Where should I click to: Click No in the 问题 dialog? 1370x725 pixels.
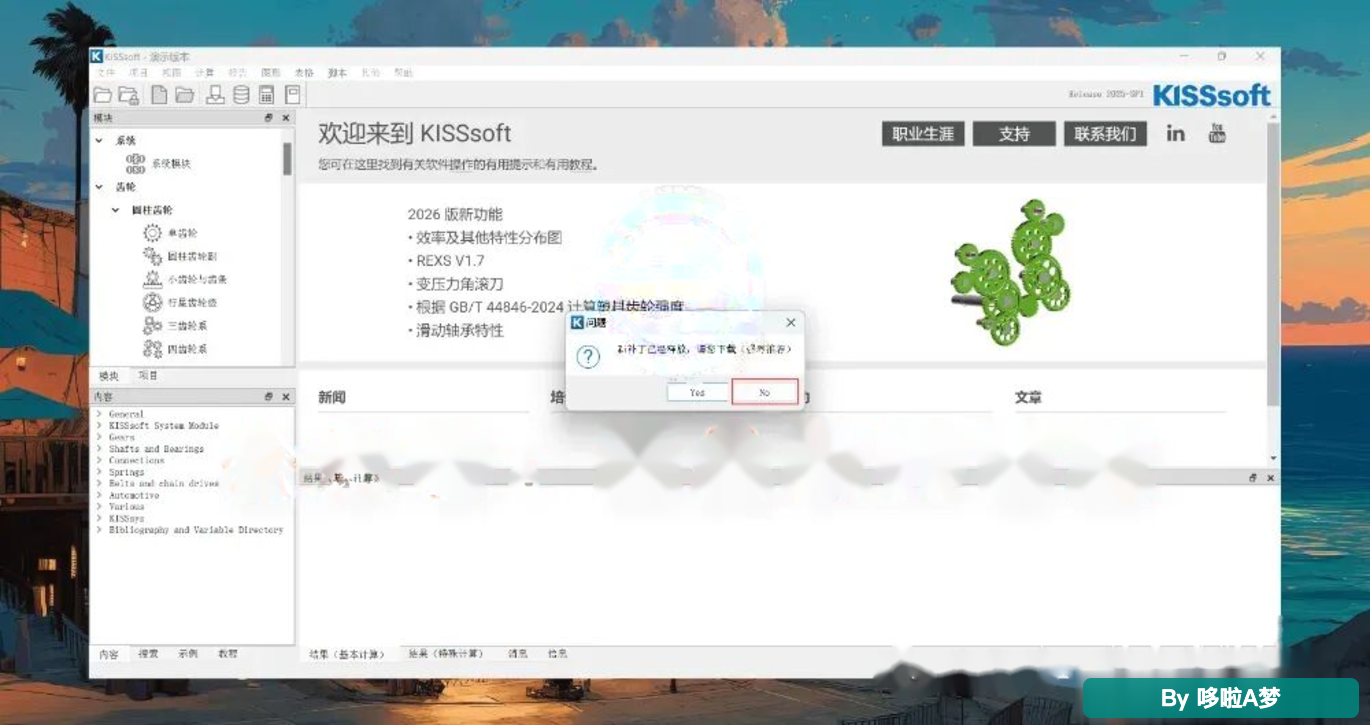coord(765,393)
